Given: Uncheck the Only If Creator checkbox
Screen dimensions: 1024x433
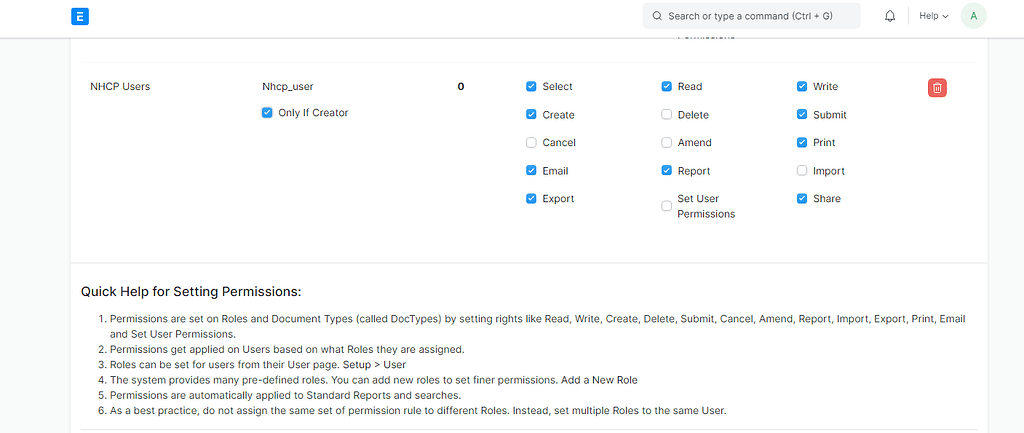Looking at the screenshot, I should pyautogui.click(x=267, y=113).
